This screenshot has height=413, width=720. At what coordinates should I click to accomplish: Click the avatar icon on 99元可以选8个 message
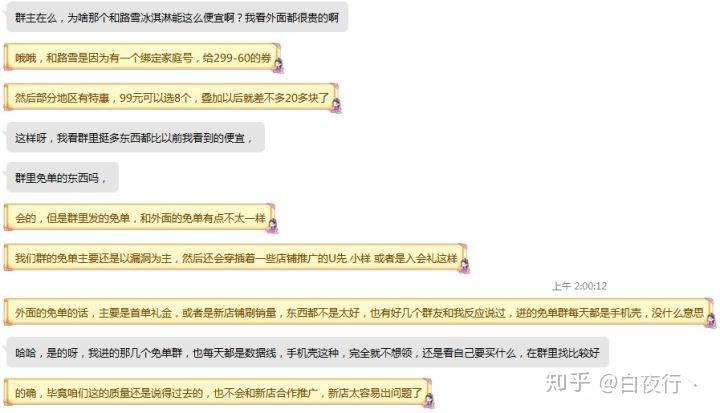[337, 105]
